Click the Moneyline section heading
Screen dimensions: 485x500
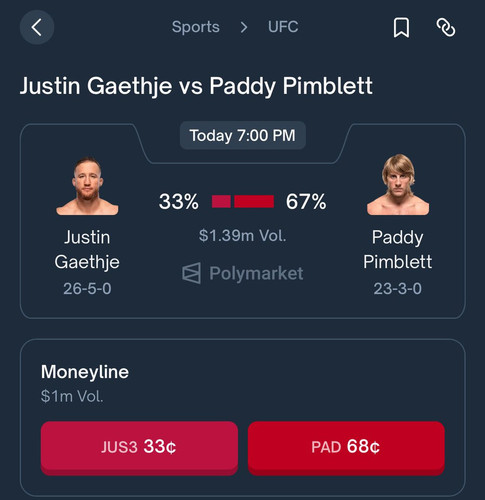pos(85,372)
